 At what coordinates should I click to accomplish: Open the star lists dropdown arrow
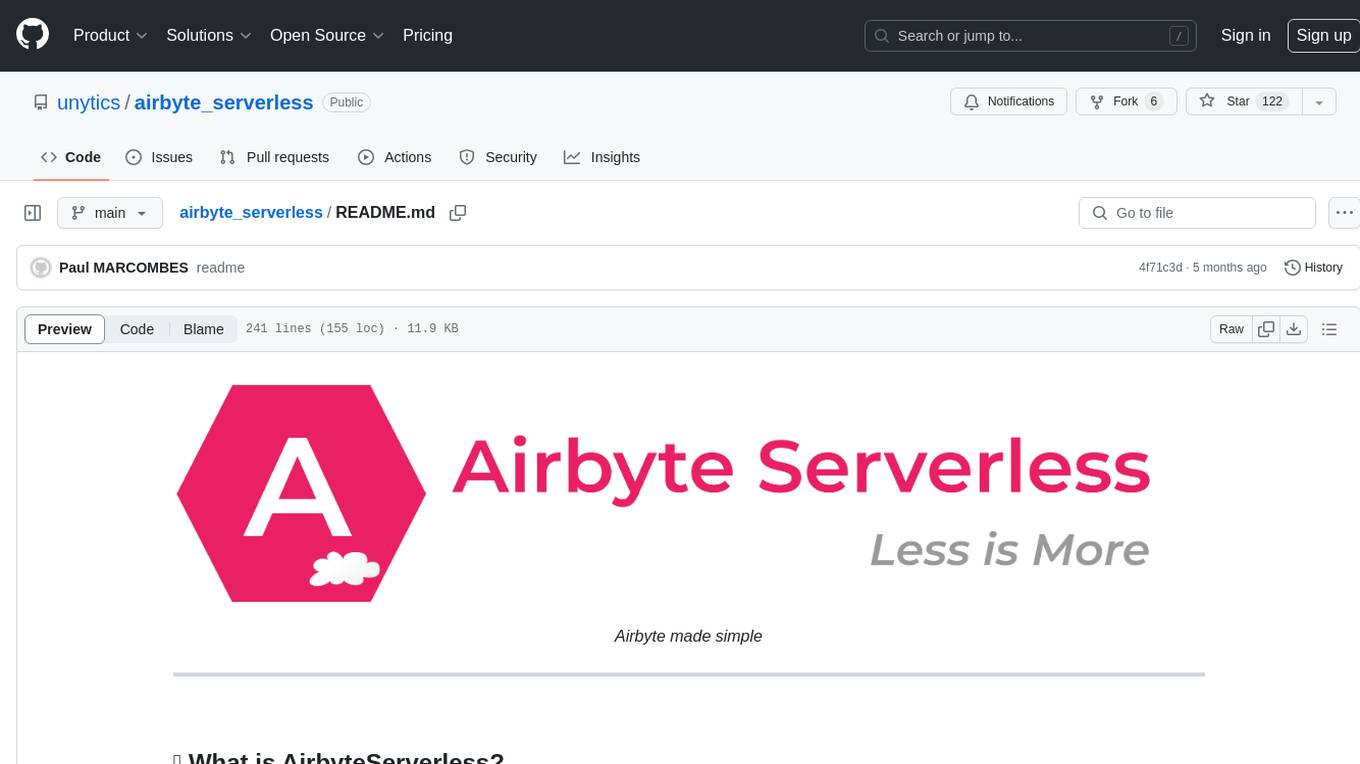1319,102
